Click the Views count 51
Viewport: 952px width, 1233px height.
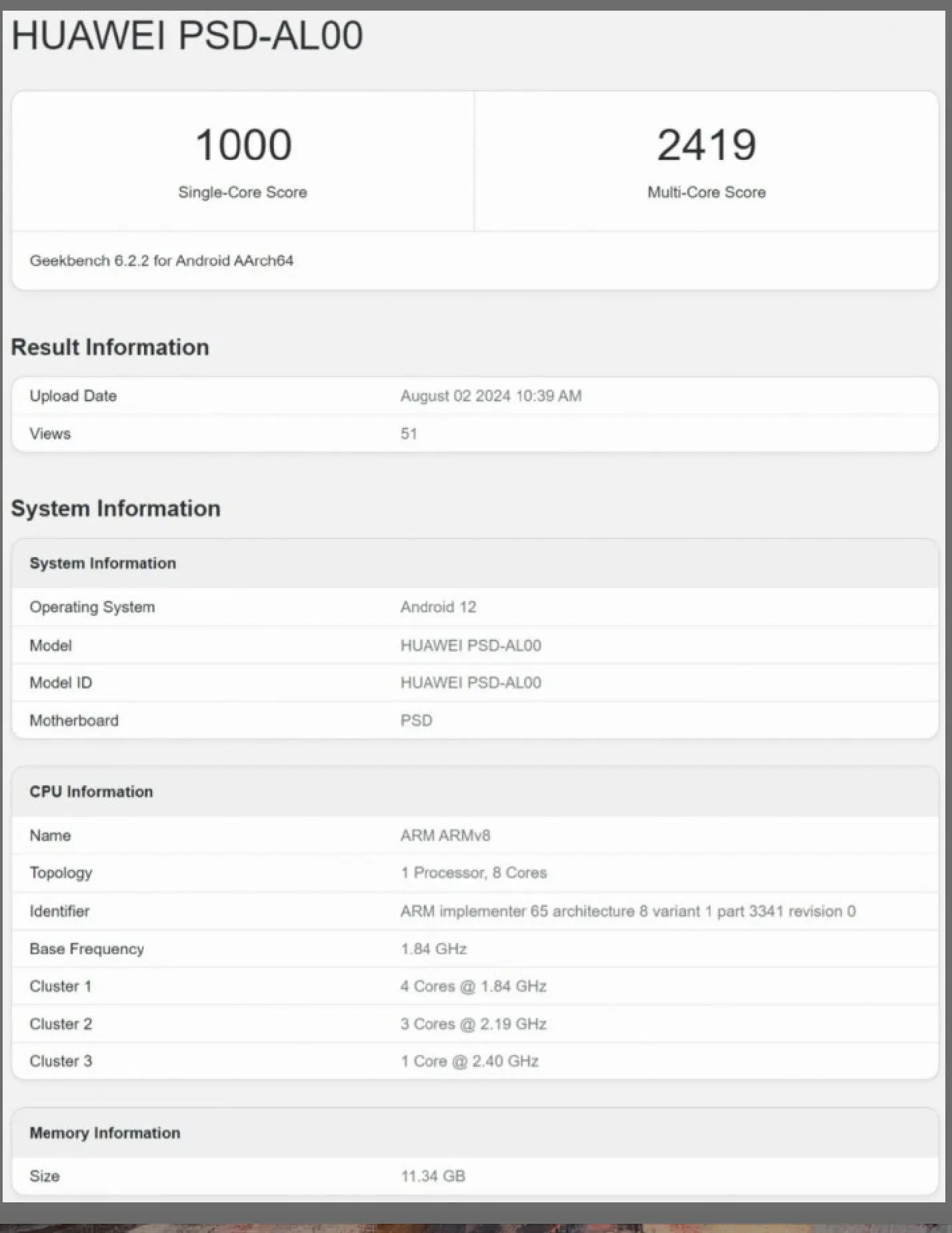(x=409, y=434)
